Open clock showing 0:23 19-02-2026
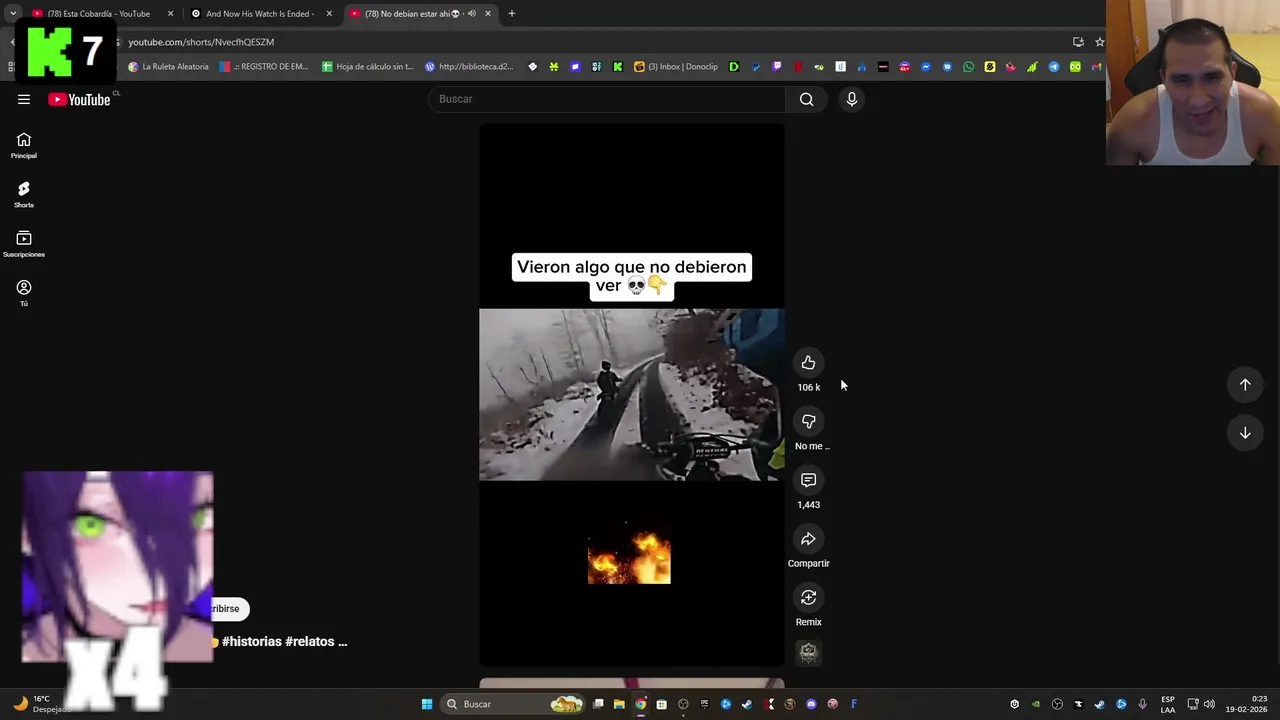 click(x=1246, y=704)
